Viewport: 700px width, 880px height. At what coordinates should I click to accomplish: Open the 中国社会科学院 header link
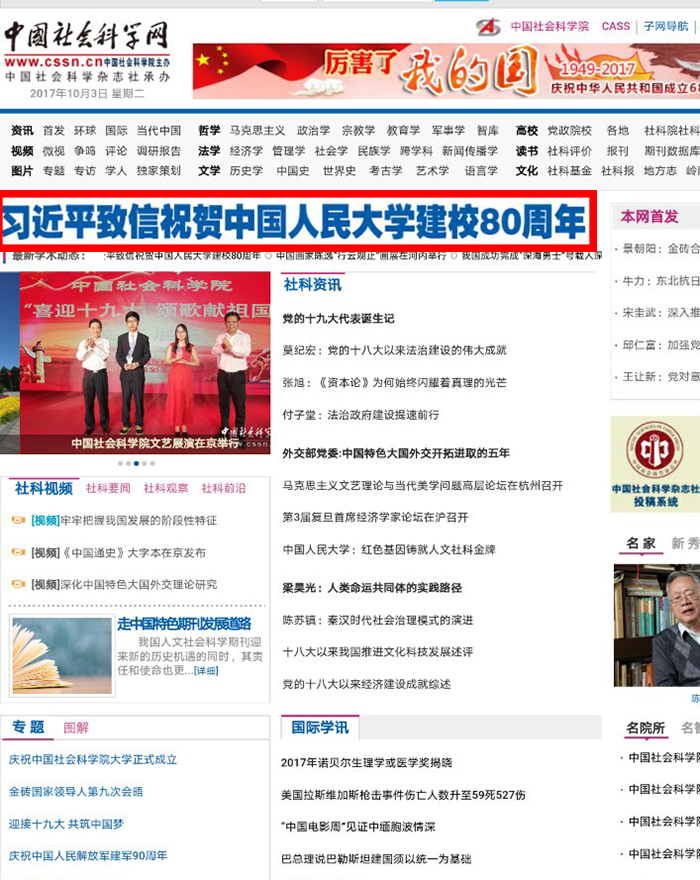click(550, 26)
